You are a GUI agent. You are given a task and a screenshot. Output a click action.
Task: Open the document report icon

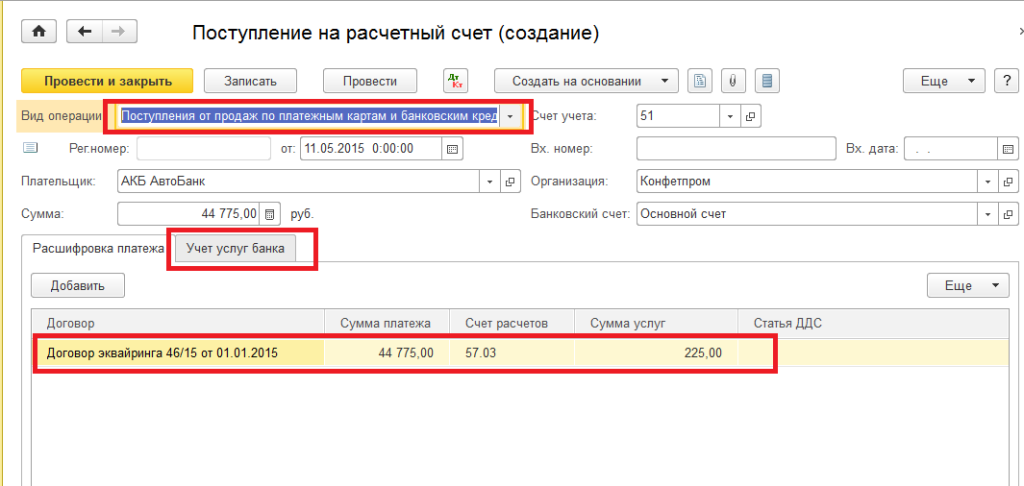pyautogui.click(x=699, y=81)
